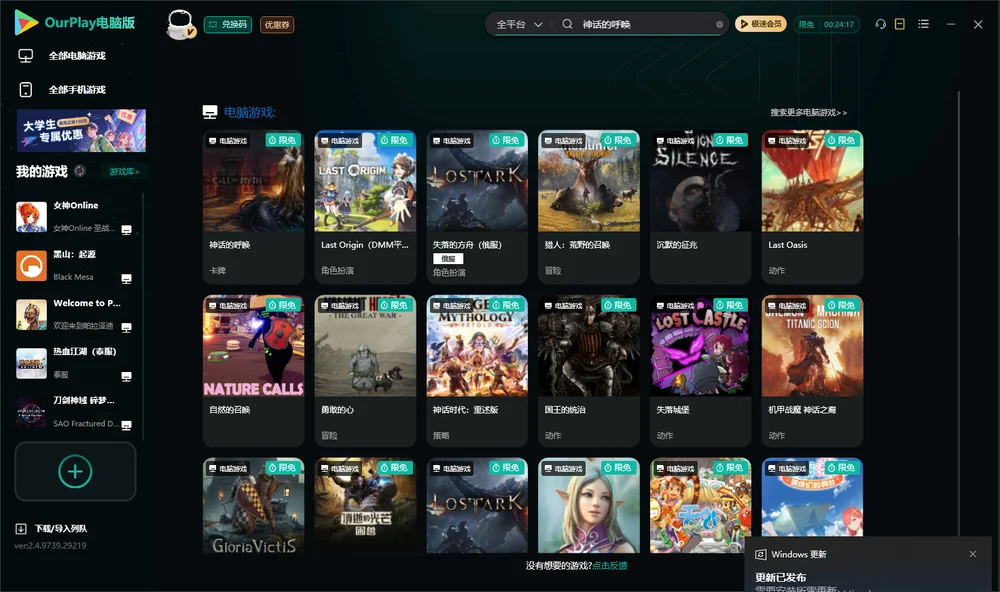Screen dimensions: 1000x592
Task: Click the search magnifier icon
Action: [x=567, y=24]
